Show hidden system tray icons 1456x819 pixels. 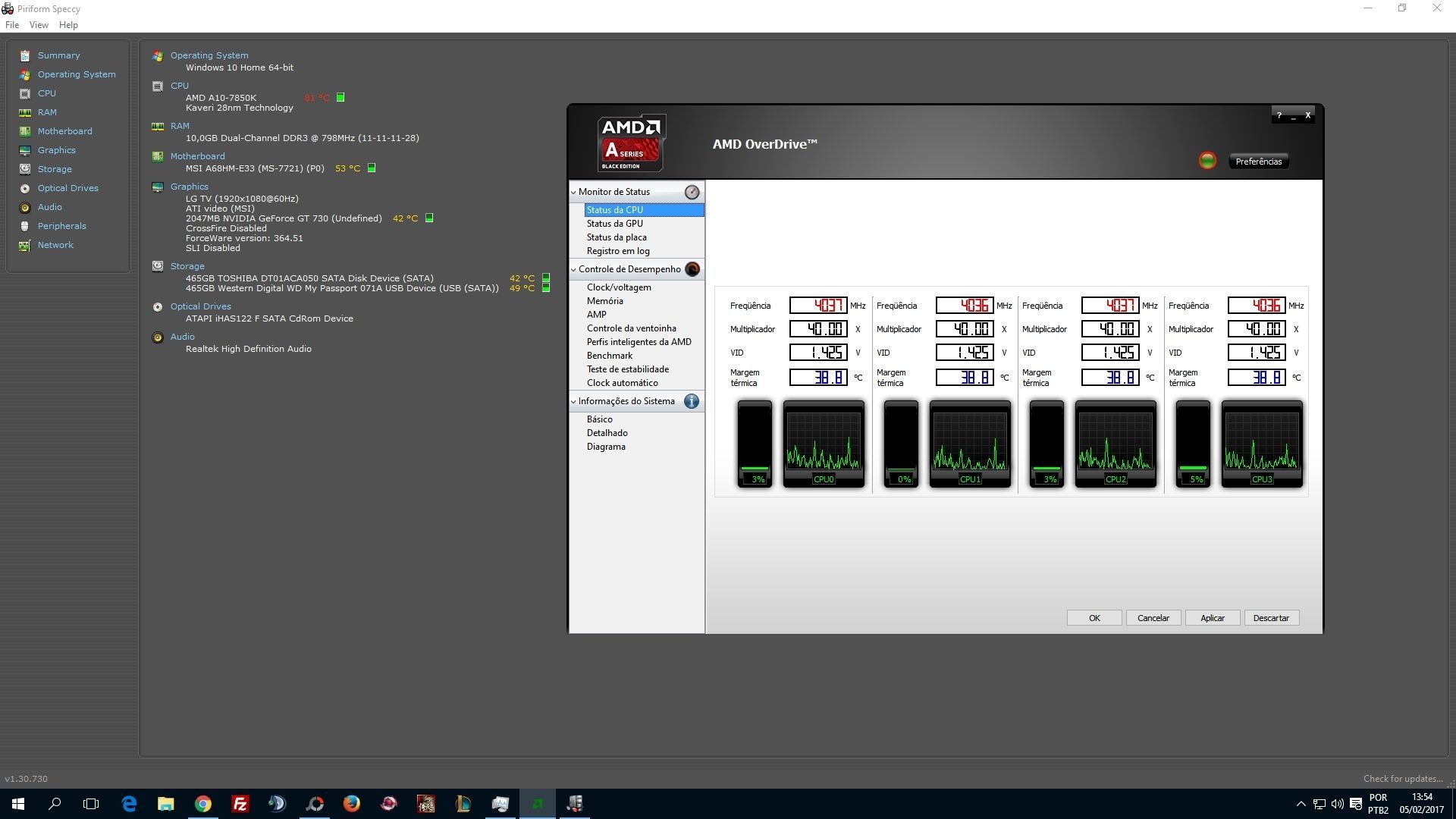[x=1301, y=804]
